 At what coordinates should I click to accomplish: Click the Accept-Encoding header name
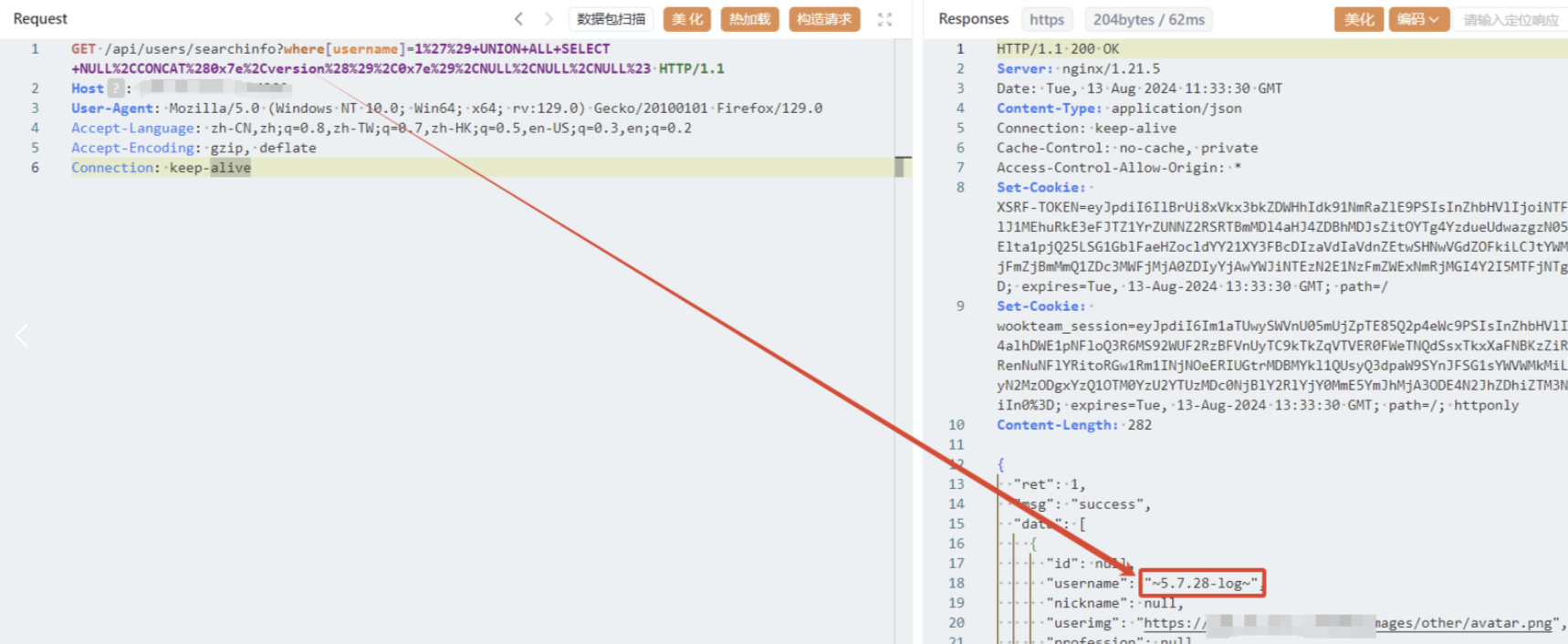coord(133,148)
